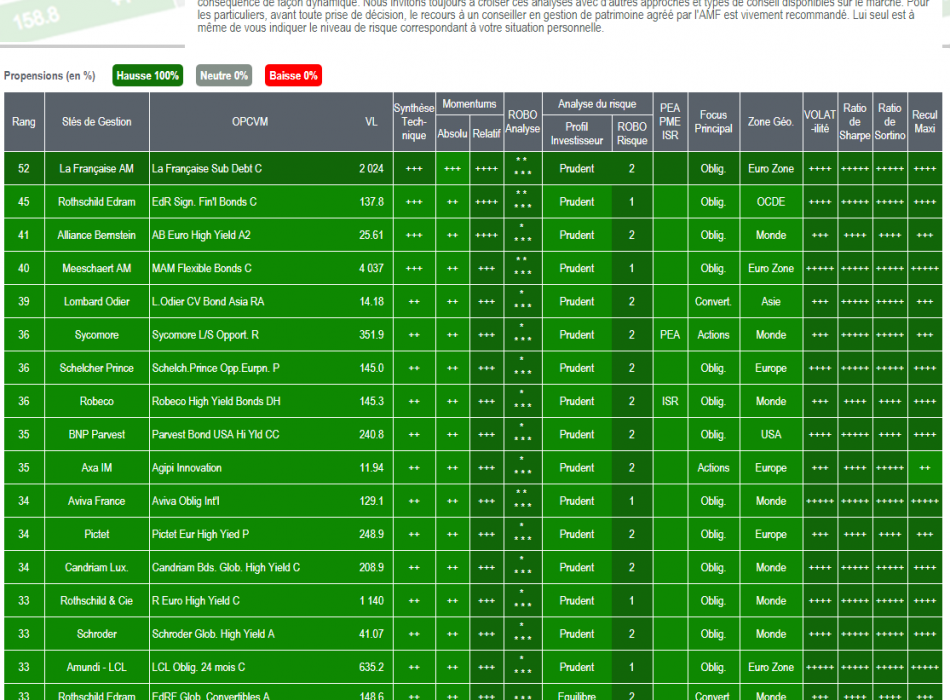Click the Lombard Odier manager name
Image resolution: width=950 pixels, height=700 pixels.
(96, 302)
